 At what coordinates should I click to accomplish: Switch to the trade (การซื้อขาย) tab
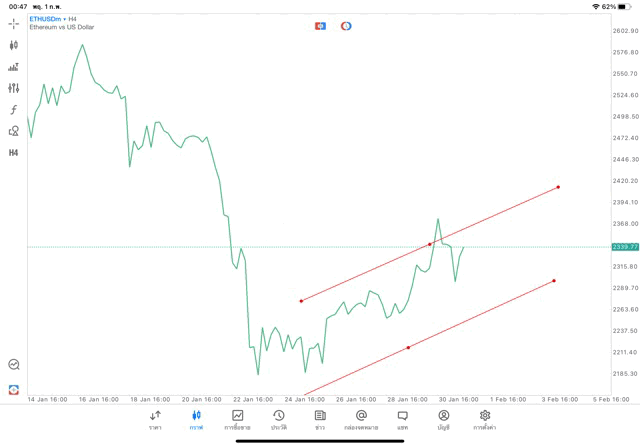point(237,420)
